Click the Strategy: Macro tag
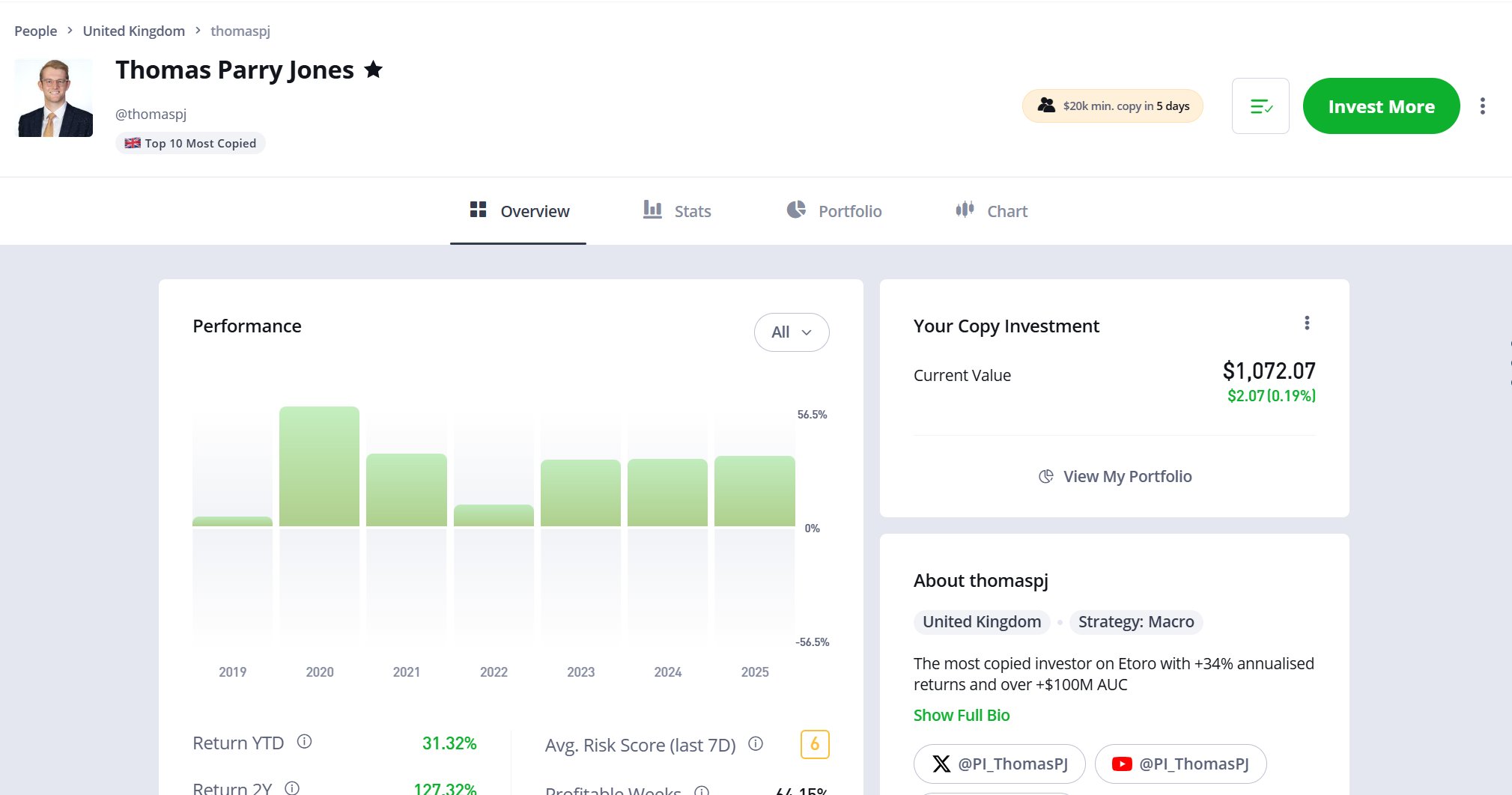This screenshot has height=795, width=1512. coord(1136,622)
